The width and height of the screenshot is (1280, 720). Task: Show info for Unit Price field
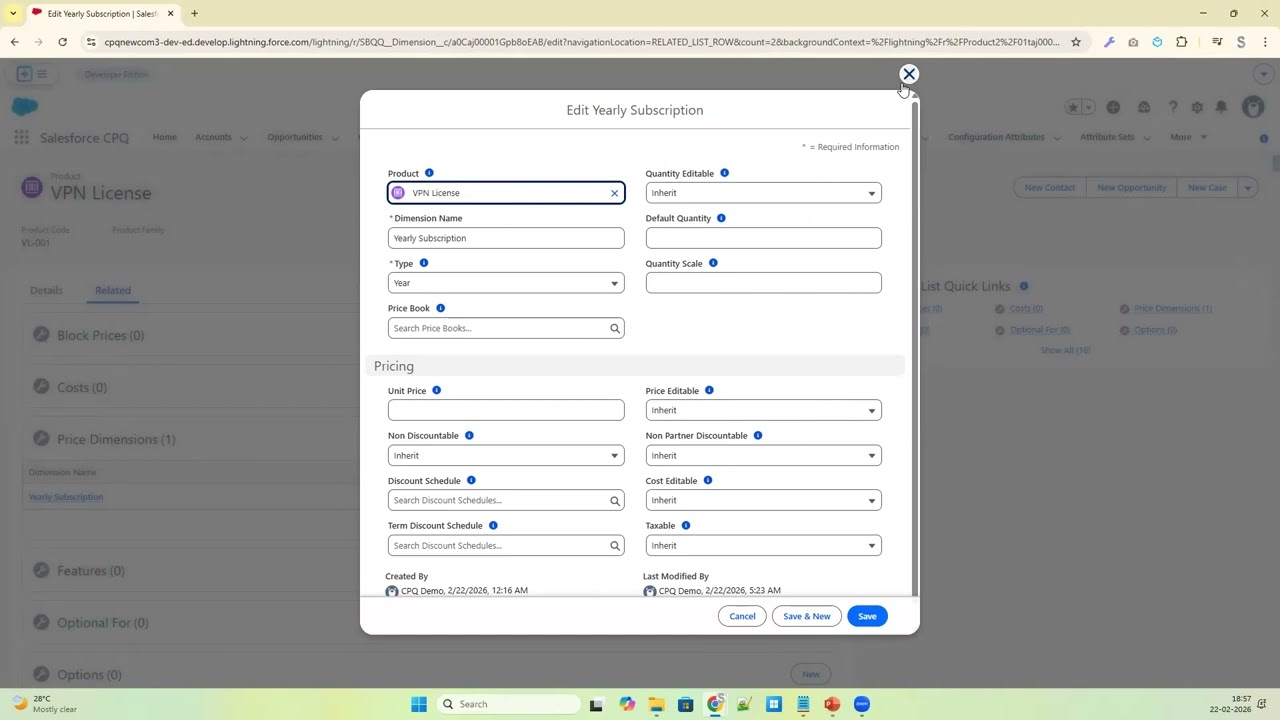tap(436, 390)
